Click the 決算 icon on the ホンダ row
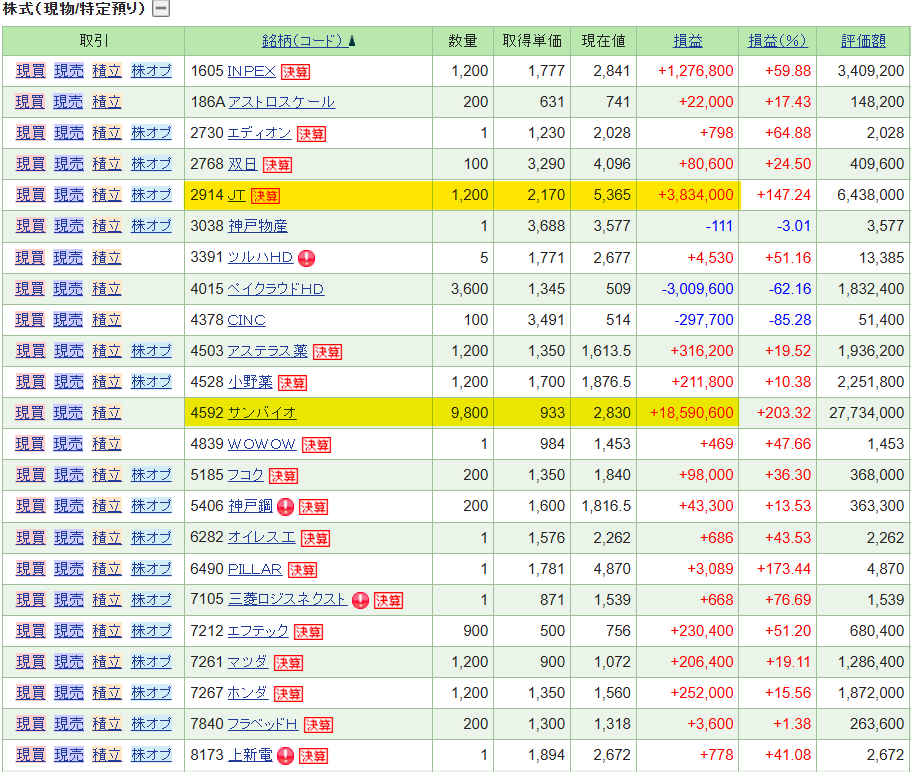This screenshot has height=772, width=911. pyautogui.click(x=288, y=694)
